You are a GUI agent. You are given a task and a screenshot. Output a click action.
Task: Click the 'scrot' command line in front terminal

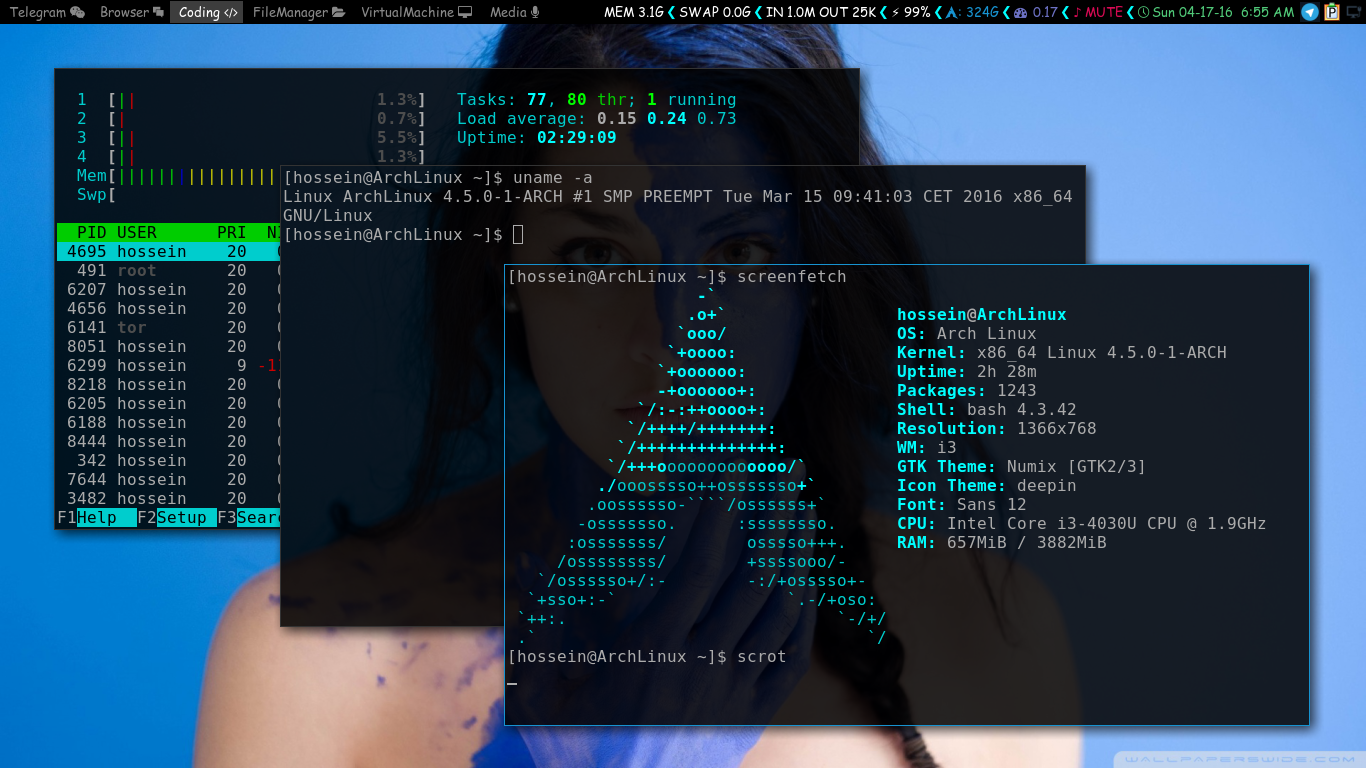point(647,657)
